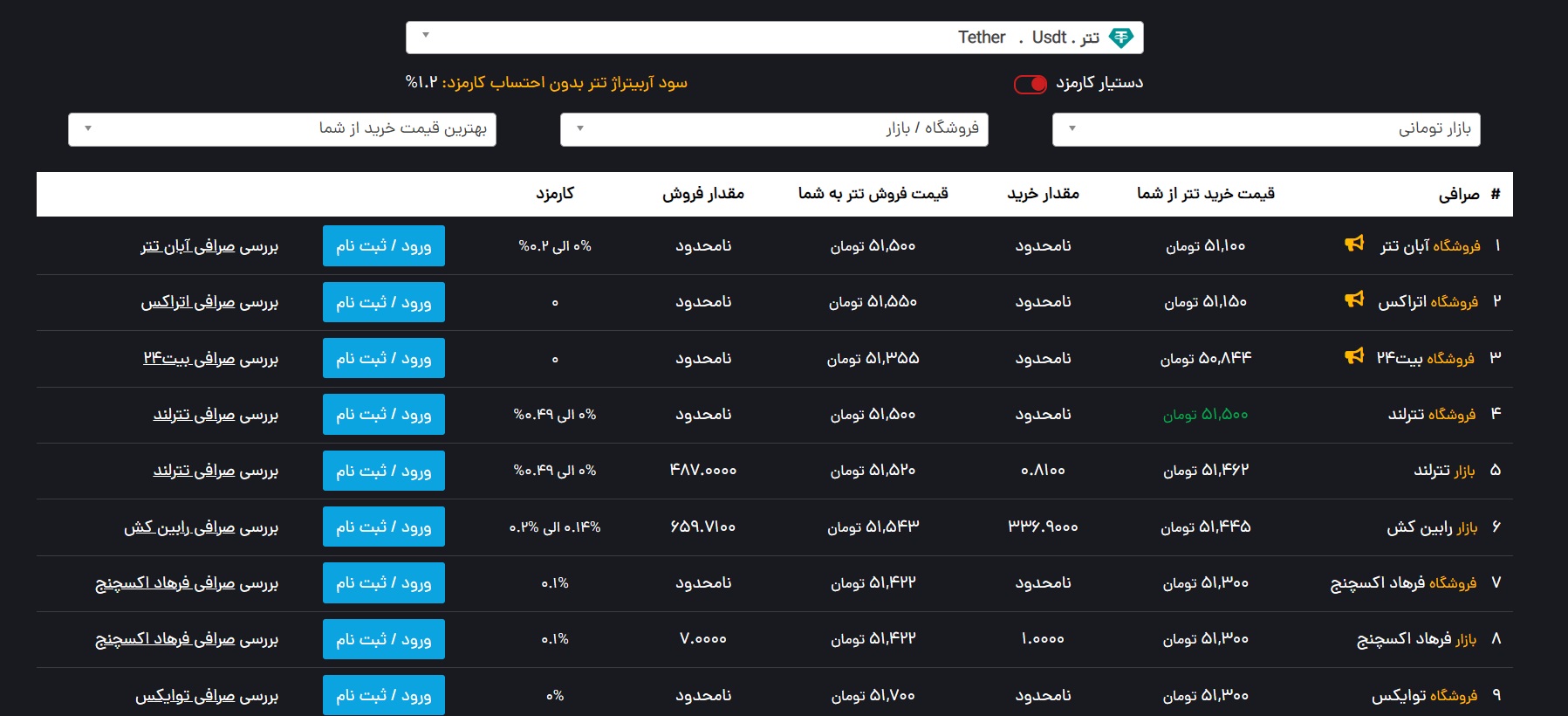Toggle the دستیار کارمزد fee assistant switch

click(1030, 84)
